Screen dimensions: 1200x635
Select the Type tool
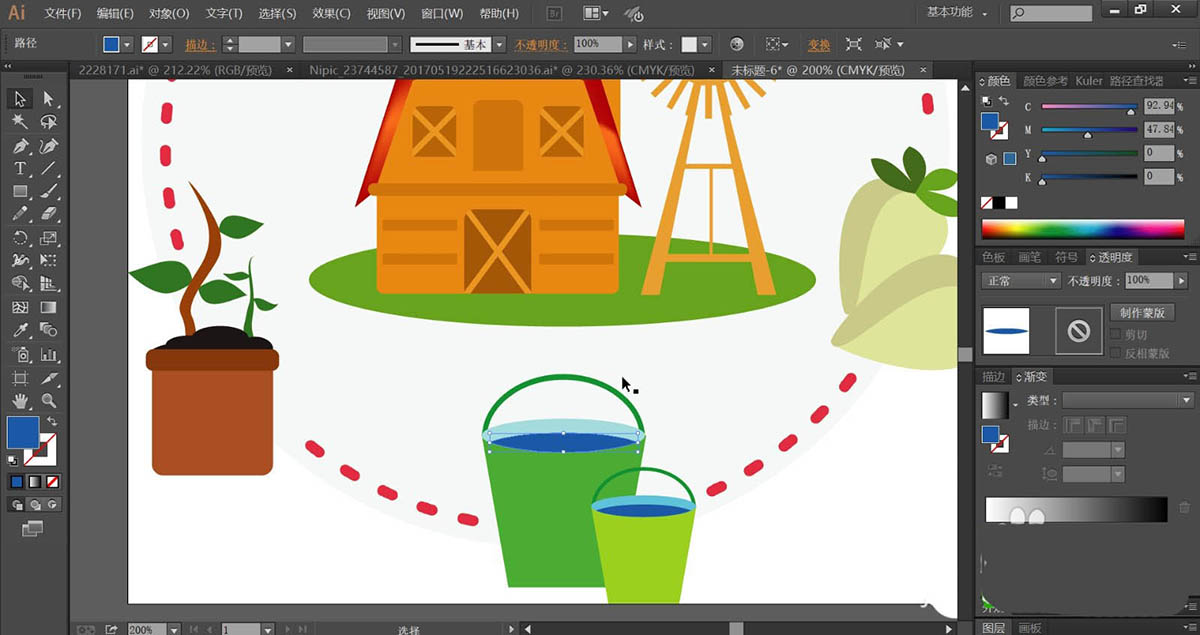(x=20, y=168)
